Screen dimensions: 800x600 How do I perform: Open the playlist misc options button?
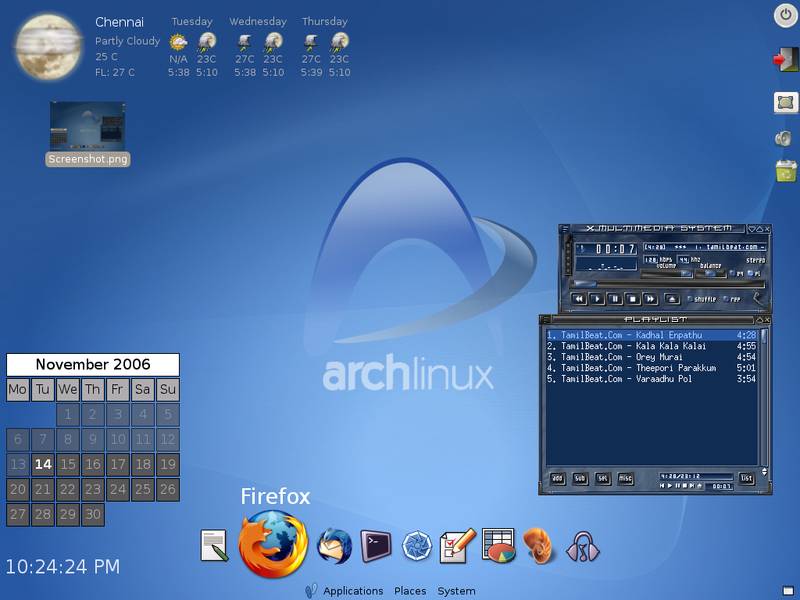(x=625, y=479)
